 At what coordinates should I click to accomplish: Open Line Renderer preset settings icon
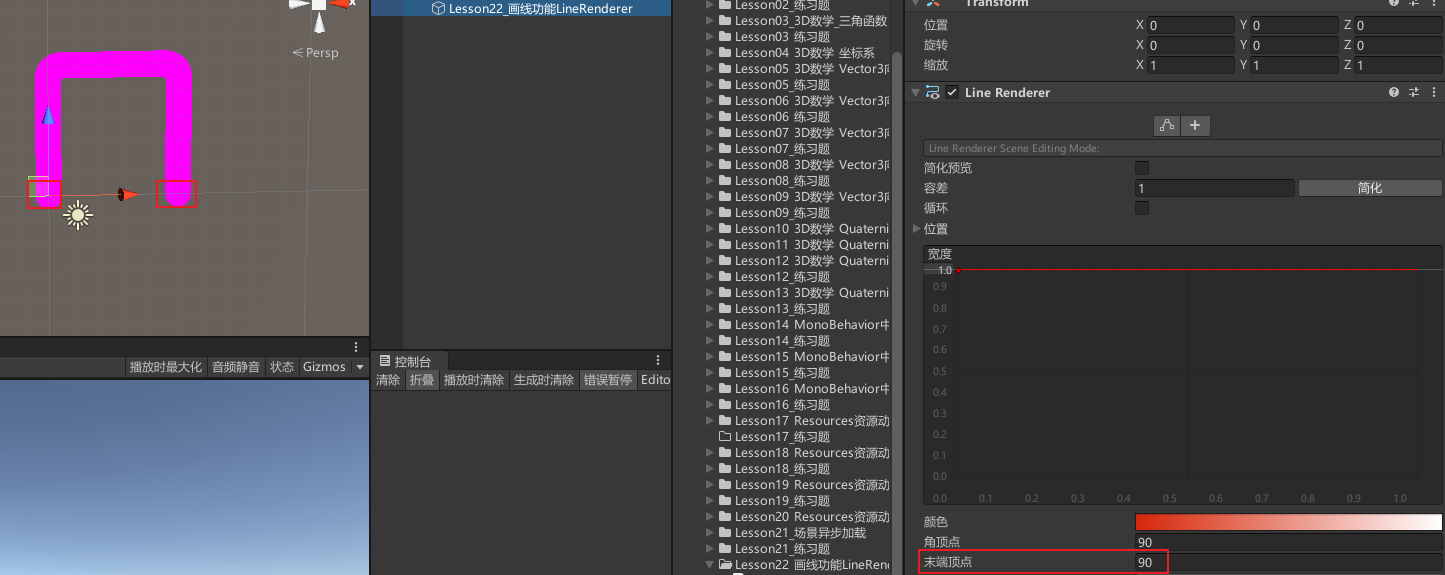tap(1414, 92)
